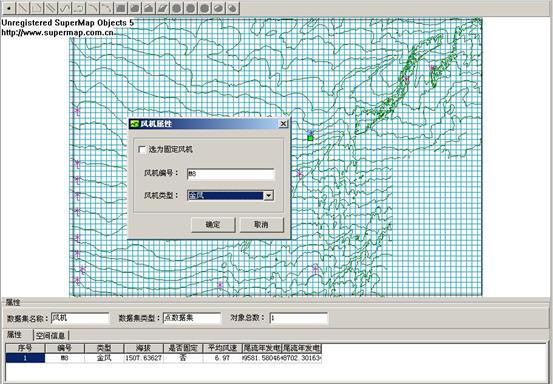The image size is (553, 384).
Task: Select the parallelogram drawing tool
Action: [163, 8]
